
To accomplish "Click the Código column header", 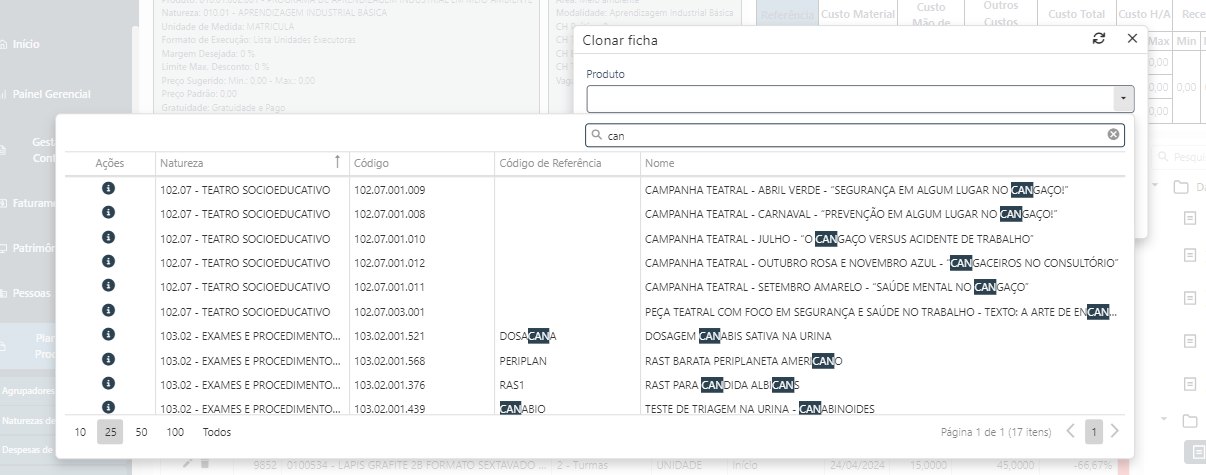I will tap(371, 163).
